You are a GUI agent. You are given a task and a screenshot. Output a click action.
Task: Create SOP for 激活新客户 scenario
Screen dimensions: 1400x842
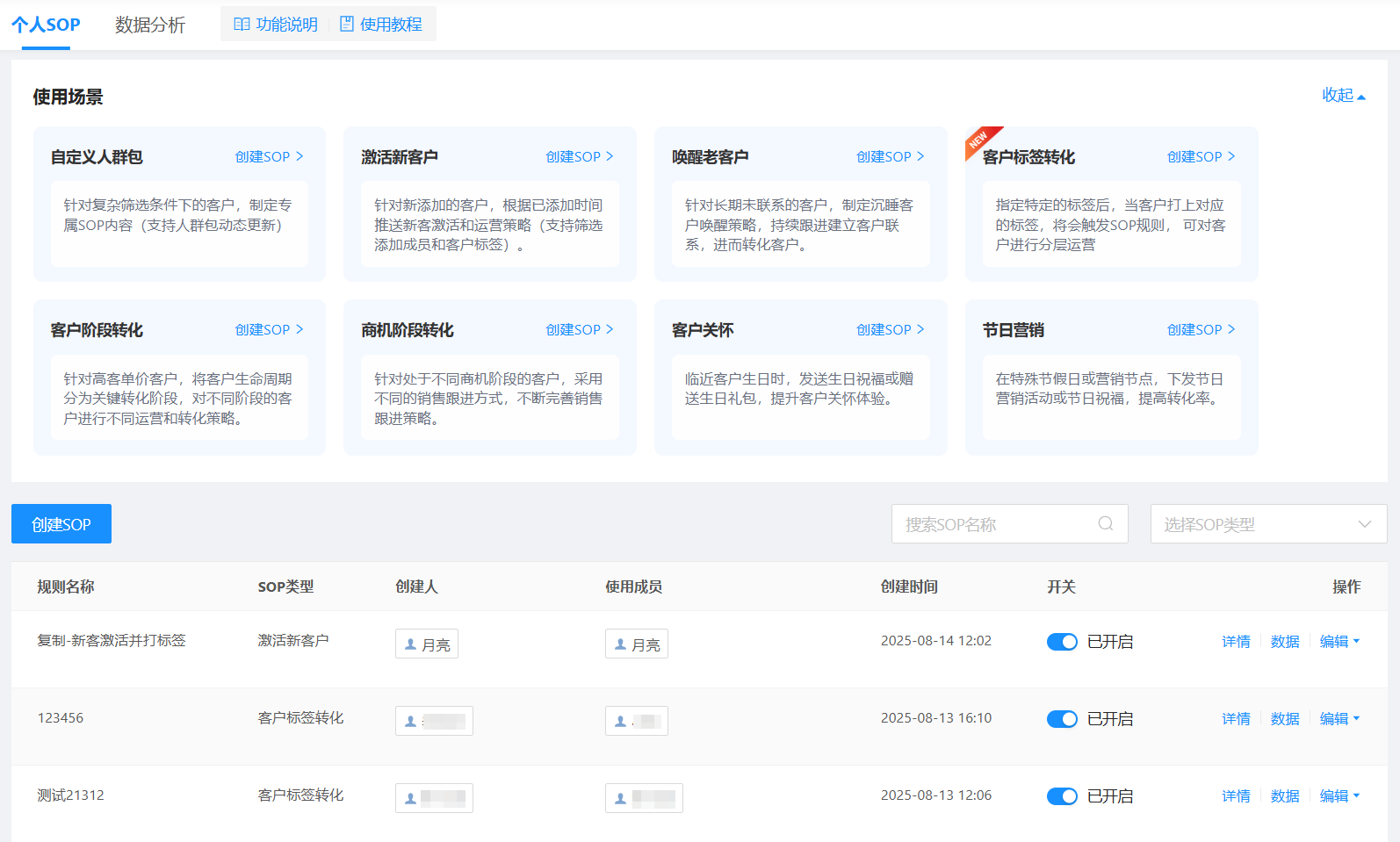[x=580, y=156]
